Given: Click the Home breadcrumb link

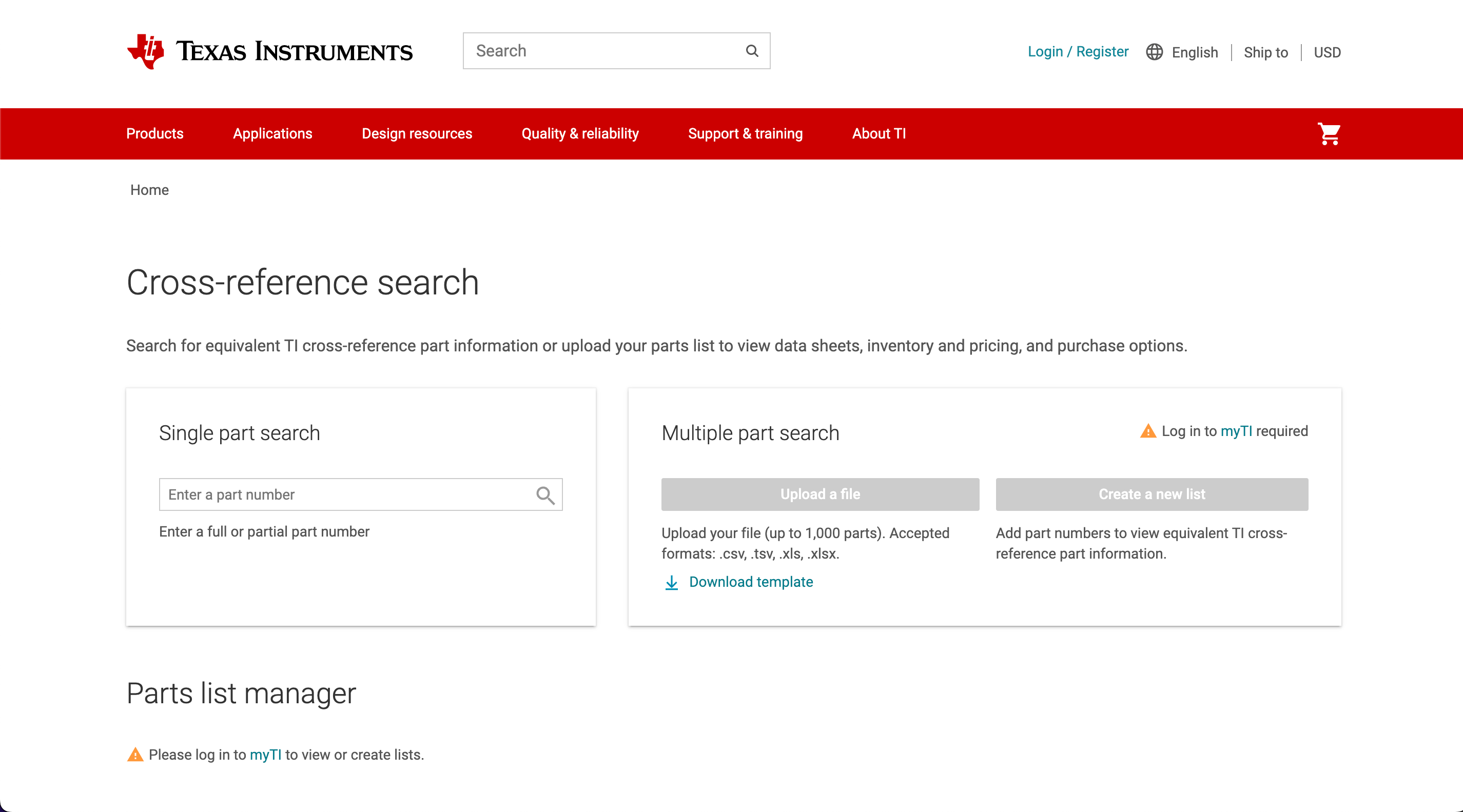Looking at the screenshot, I should (x=149, y=190).
